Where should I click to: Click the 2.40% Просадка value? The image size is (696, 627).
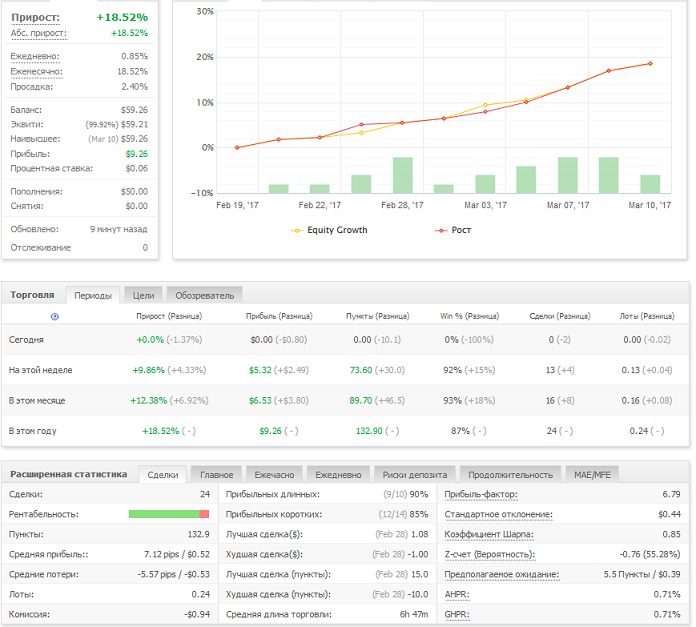tap(135, 87)
